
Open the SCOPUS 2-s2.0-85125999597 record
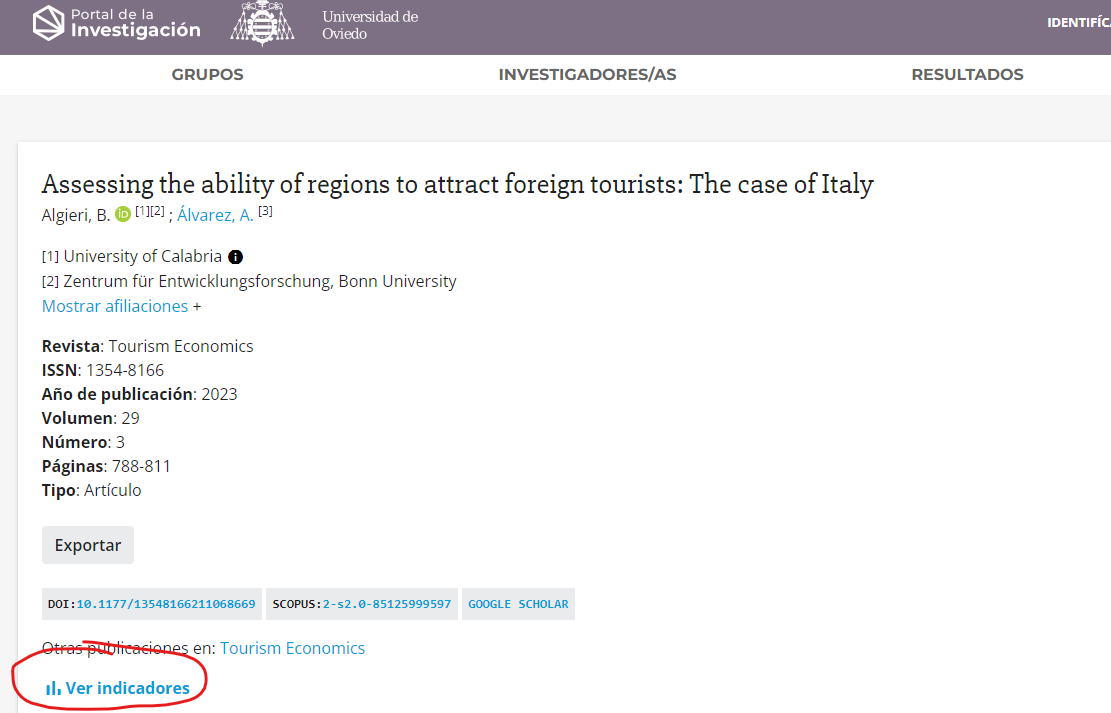(386, 604)
